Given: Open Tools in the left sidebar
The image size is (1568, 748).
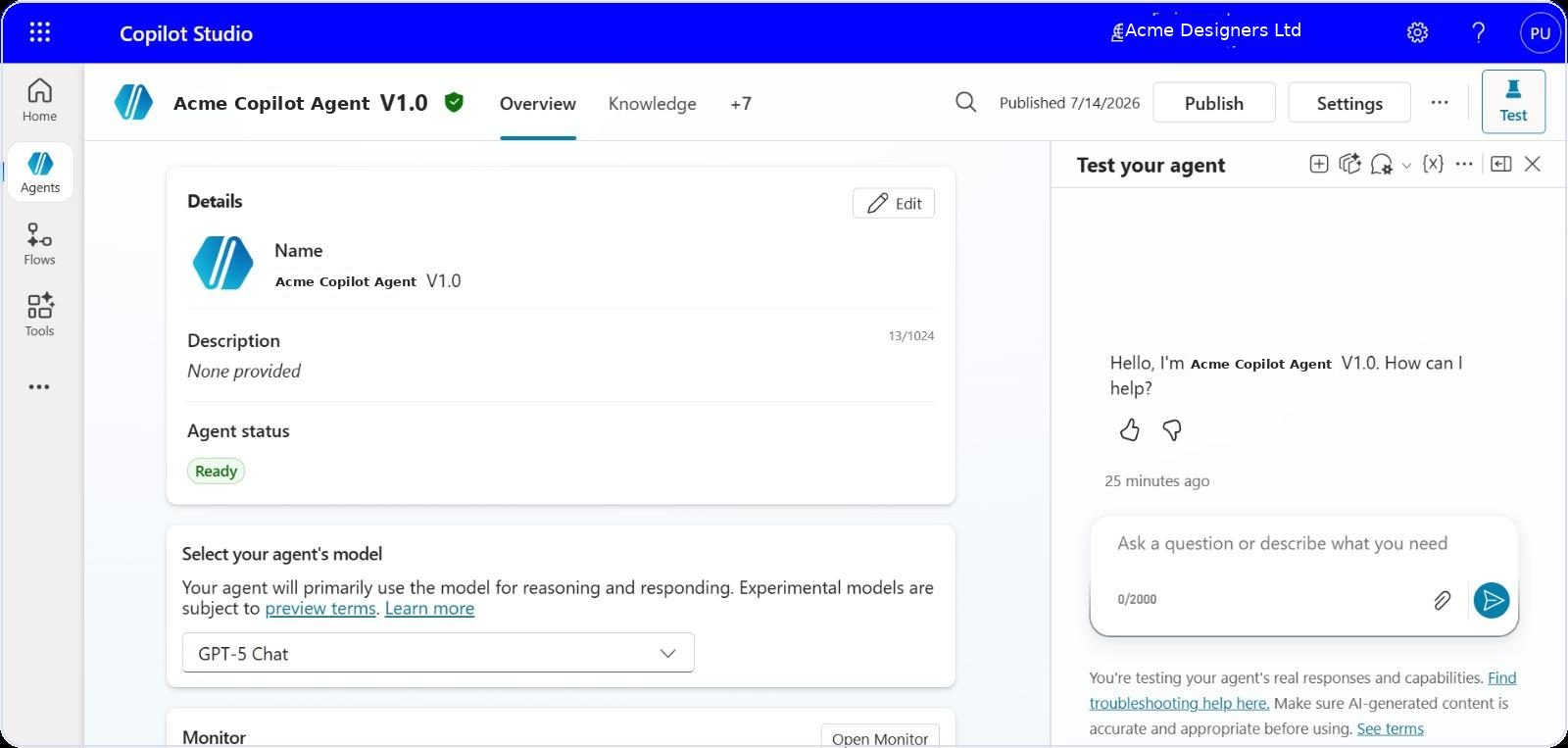Looking at the screenshot, I should coord(40,315).
